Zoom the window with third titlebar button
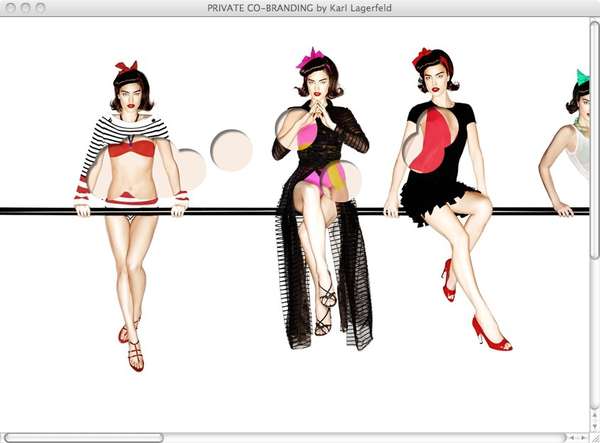 click(x=40, y=8)
